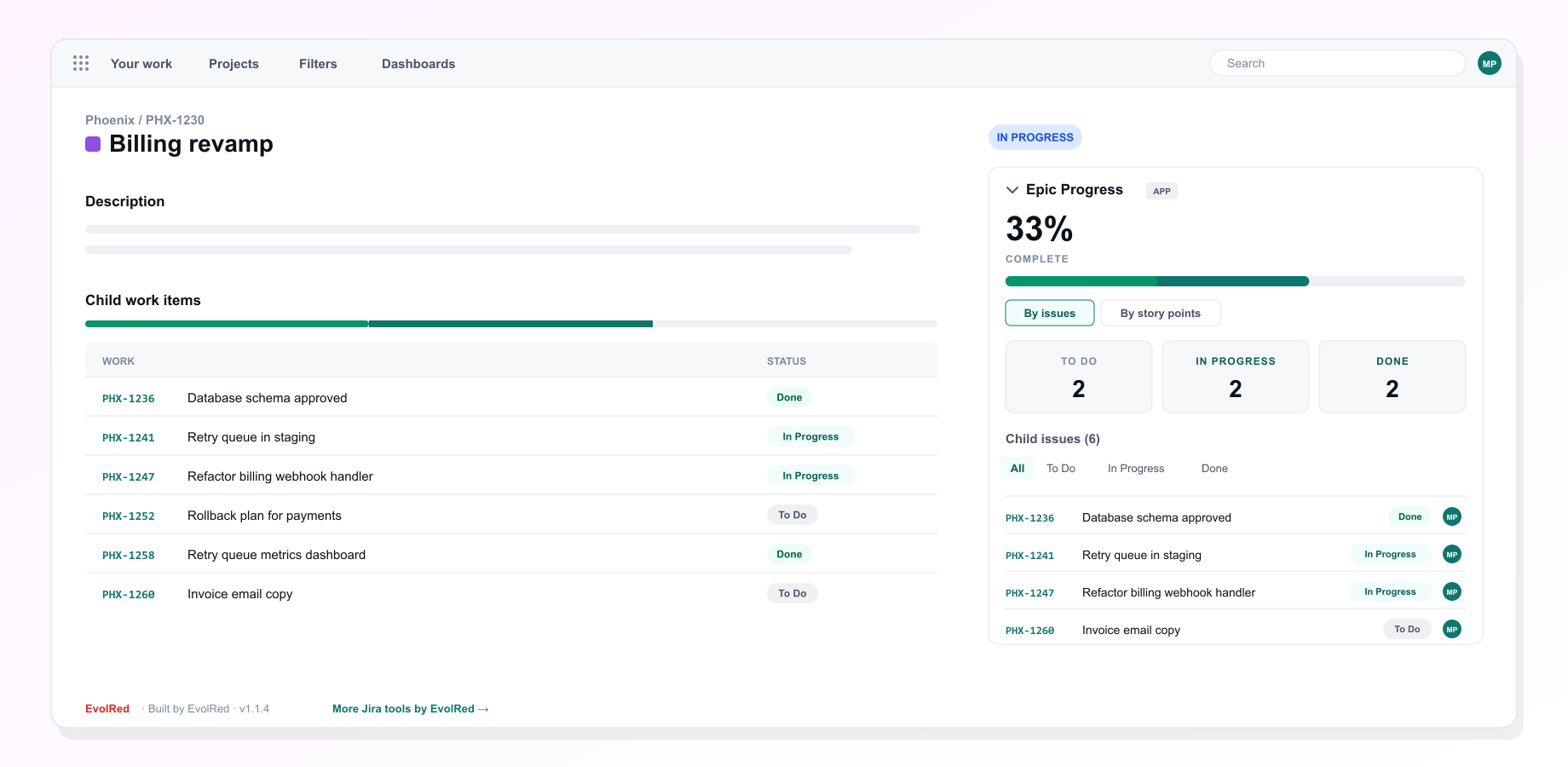Click assignee avatar on PHX-1247 panel row
This screenshot has width=1568, height=767.
pos(1452,591)
